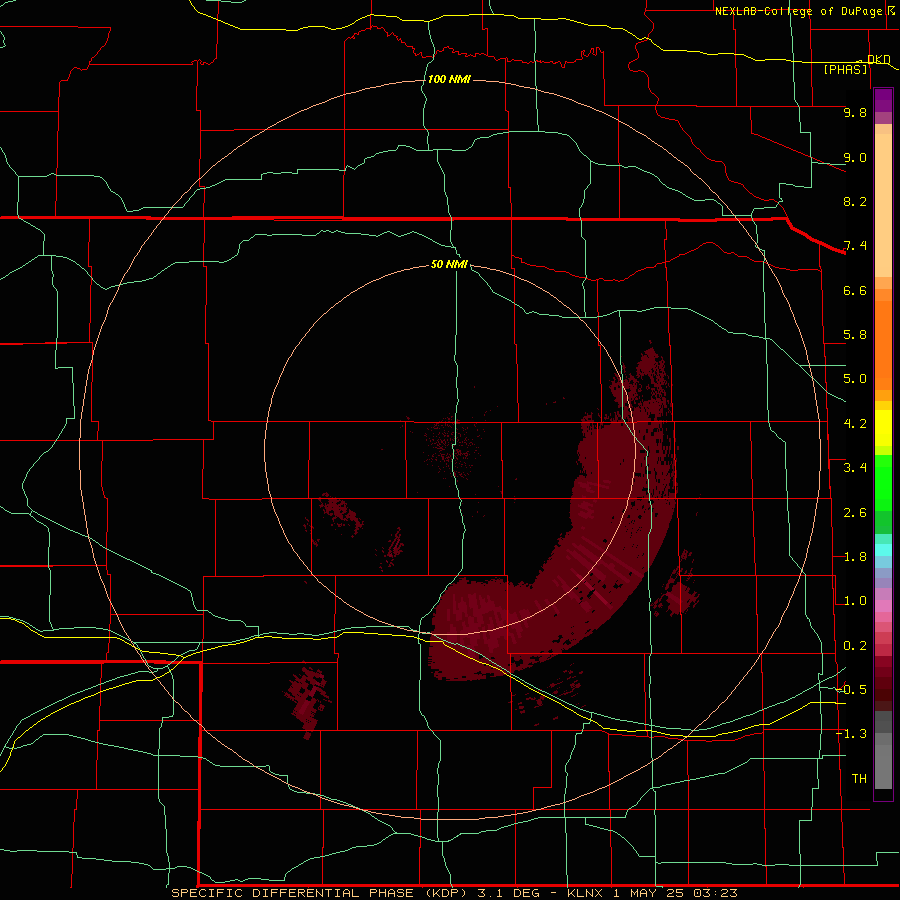Click the 3.4 scale value

coord(855,468)
